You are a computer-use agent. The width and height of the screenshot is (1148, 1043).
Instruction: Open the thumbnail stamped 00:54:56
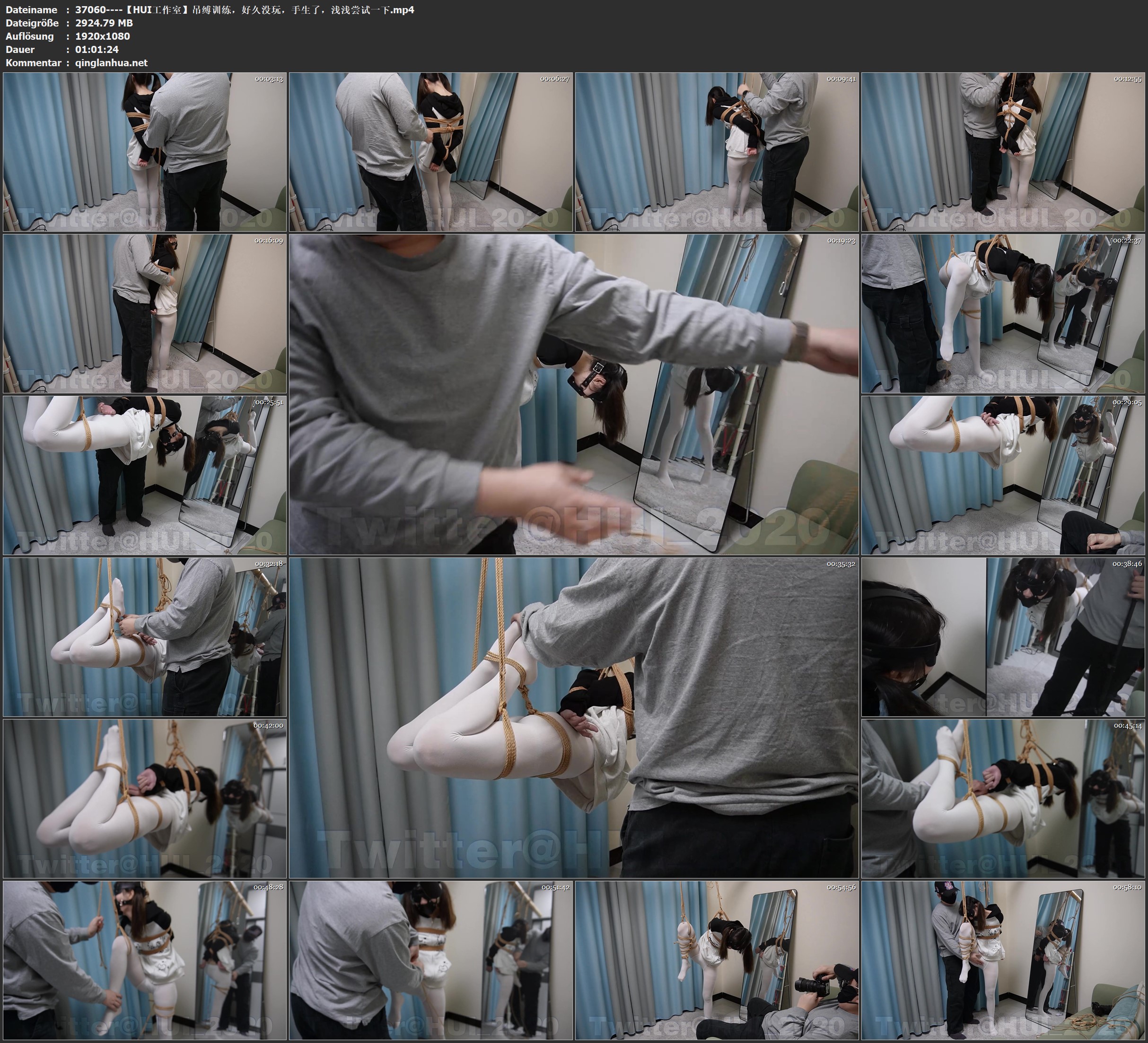[717, 960]
